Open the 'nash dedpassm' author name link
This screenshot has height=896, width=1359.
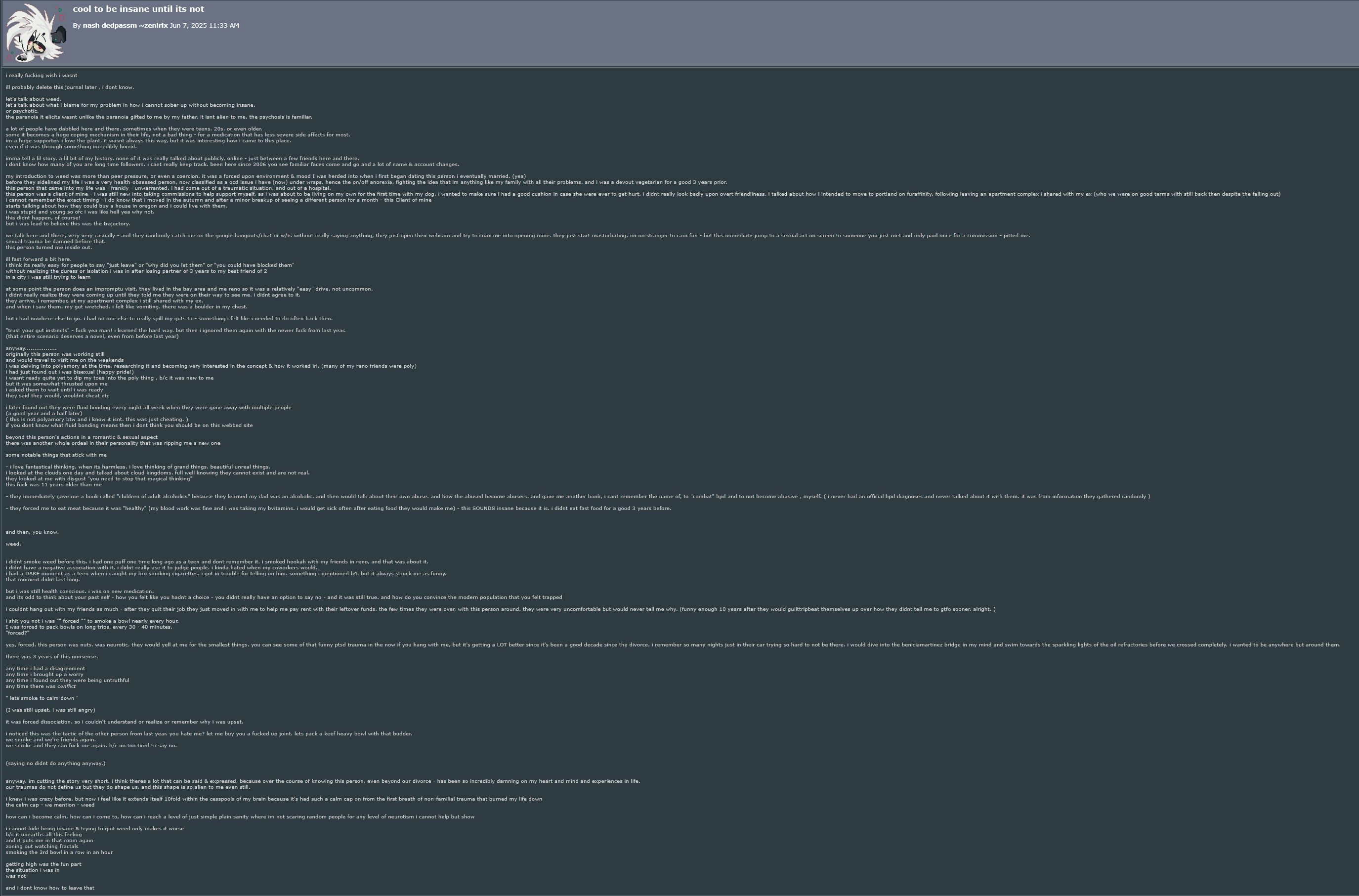pos(109,25)
